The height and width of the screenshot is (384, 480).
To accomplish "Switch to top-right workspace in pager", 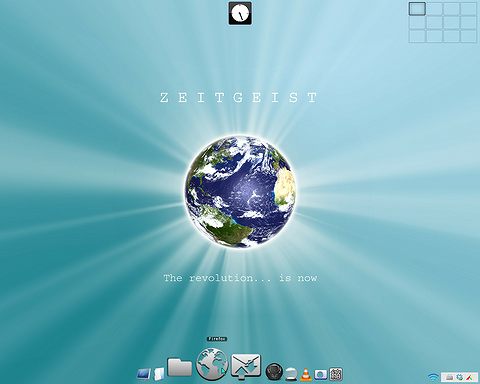I will (469, 9).
